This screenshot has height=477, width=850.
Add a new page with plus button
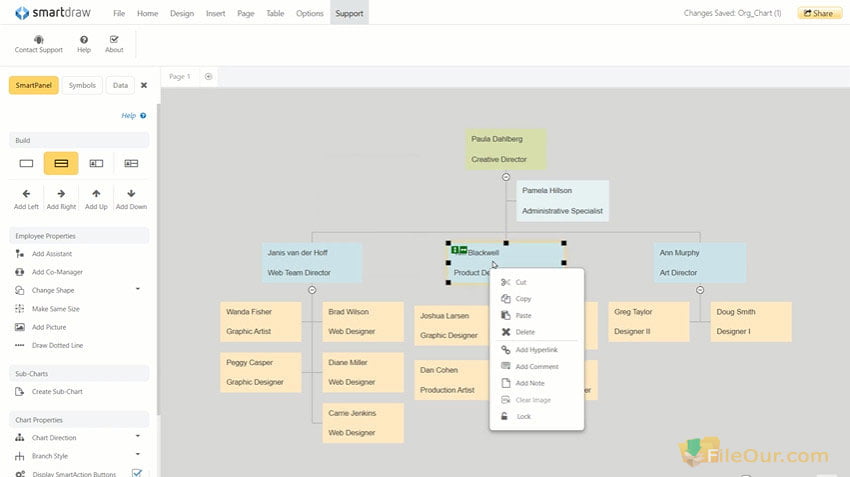208,76
